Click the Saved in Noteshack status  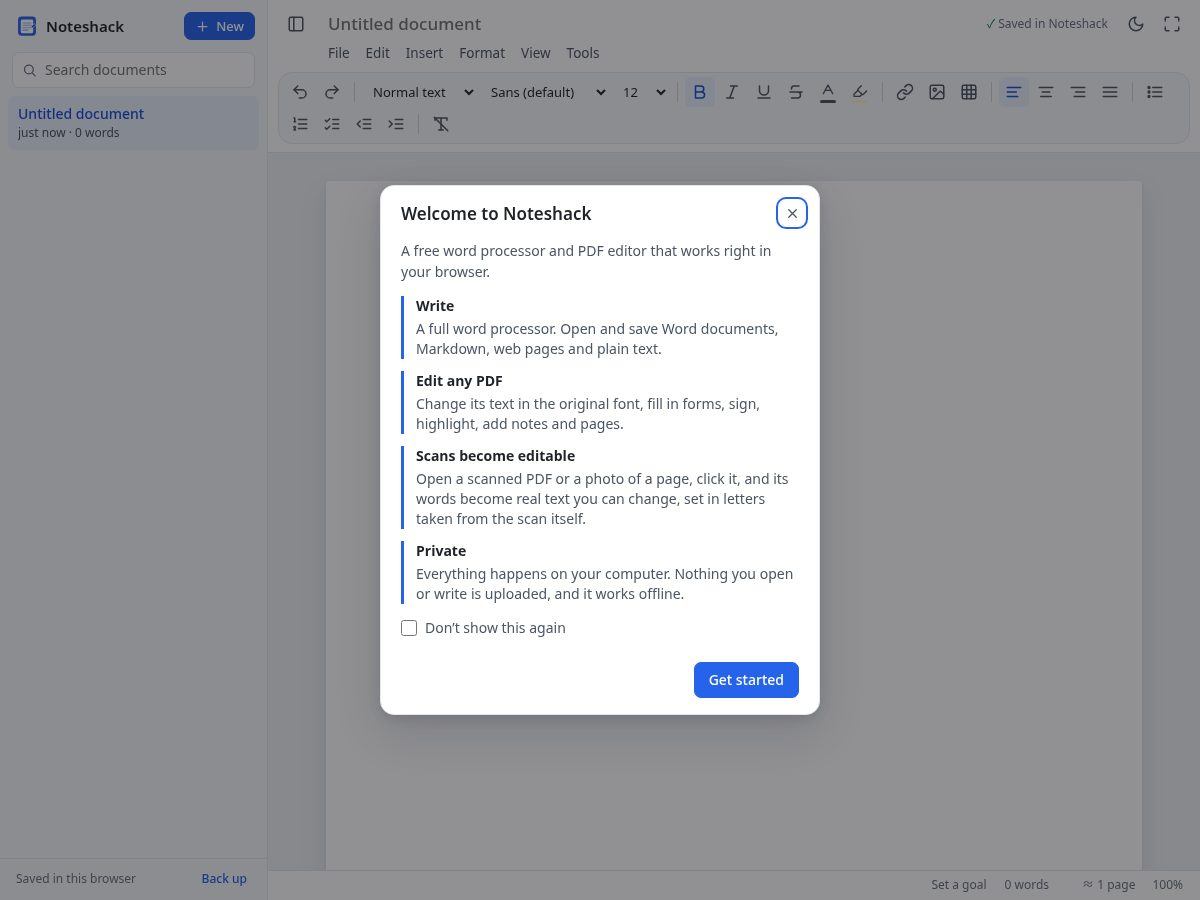(x=1046, y=24)
